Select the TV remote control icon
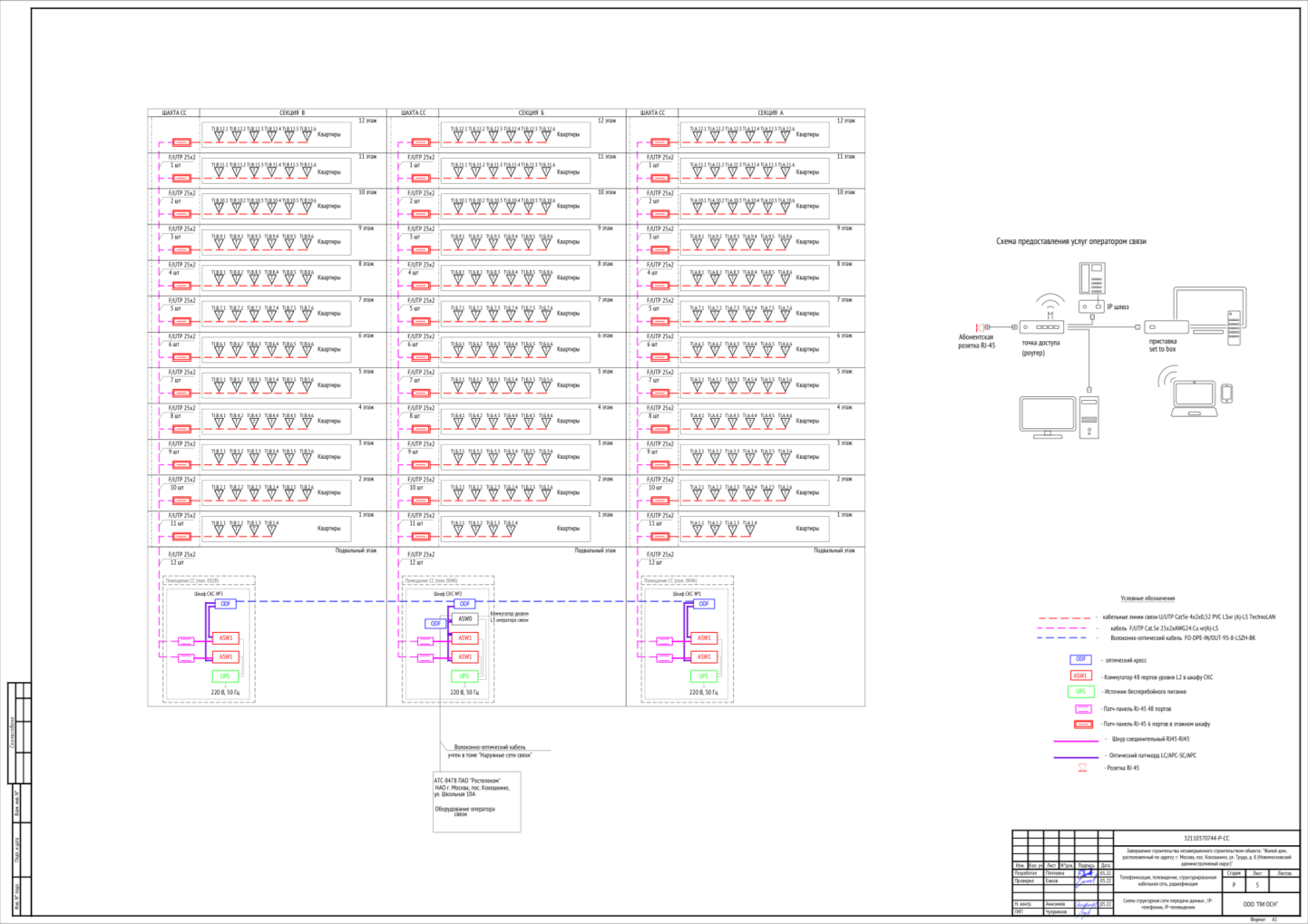 pos(1234,327)
